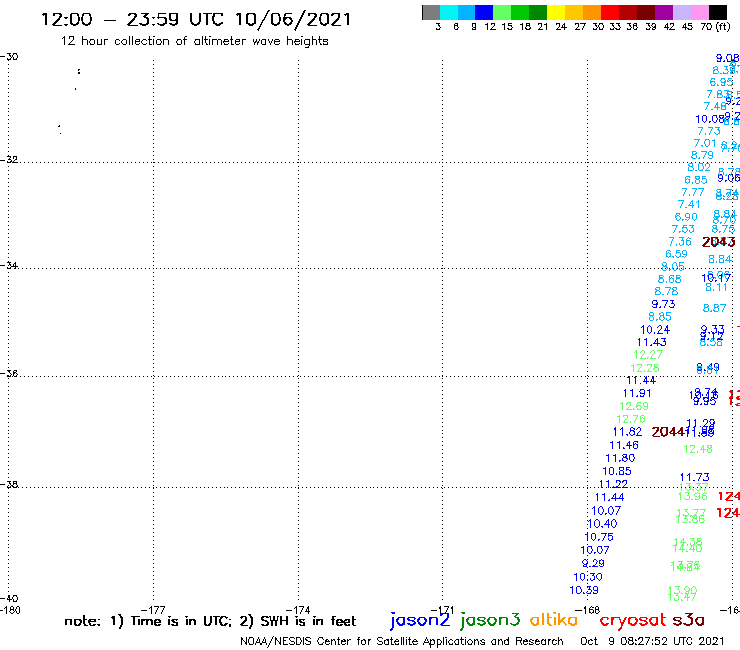Click the 'jason2' satellite legend label

click(420, 620)
